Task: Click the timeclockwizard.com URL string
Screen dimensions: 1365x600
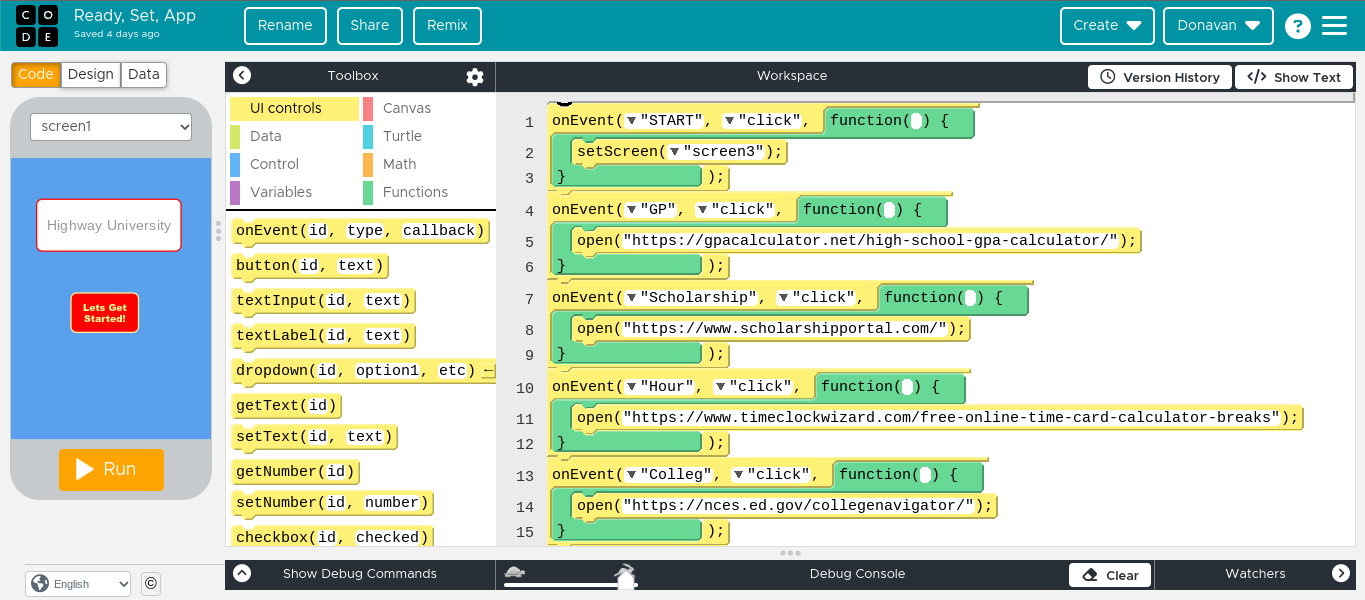Action: click(951, 417)
